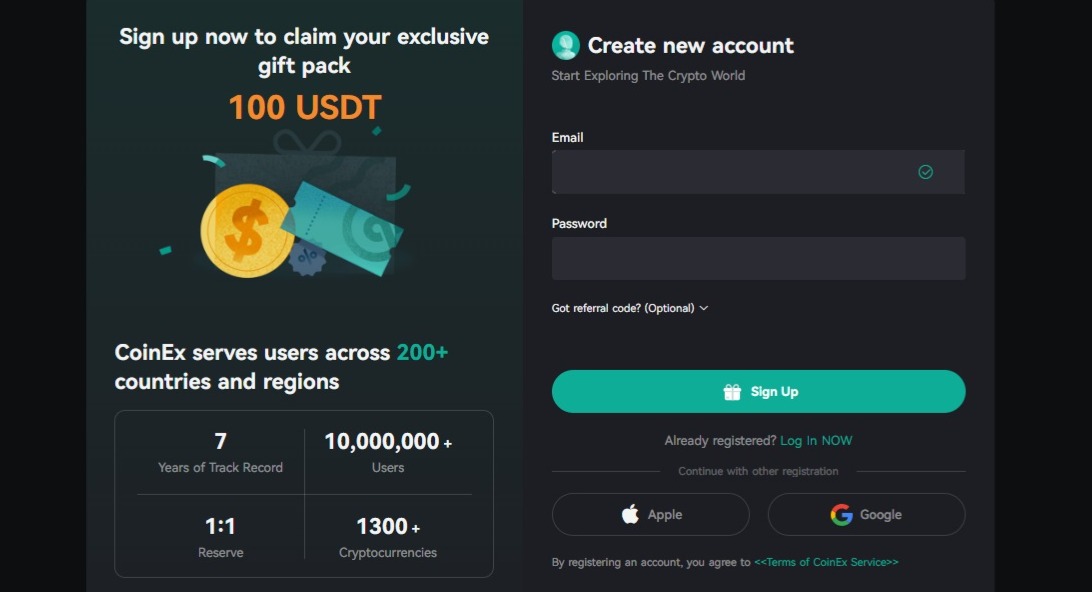Click the green checkmark in Email field
Screen dimensions: 1092x592
925,172
